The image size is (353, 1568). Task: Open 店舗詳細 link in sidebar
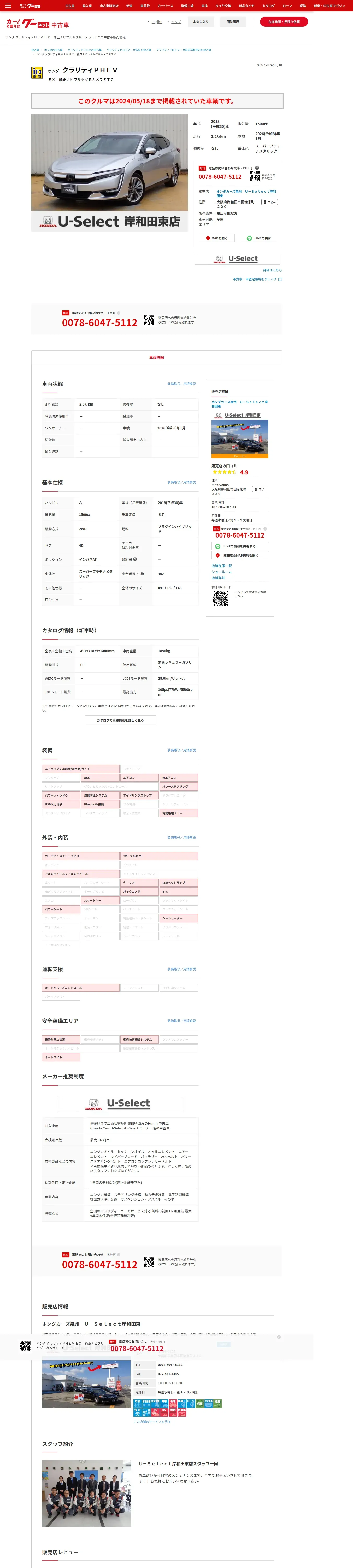219,578
